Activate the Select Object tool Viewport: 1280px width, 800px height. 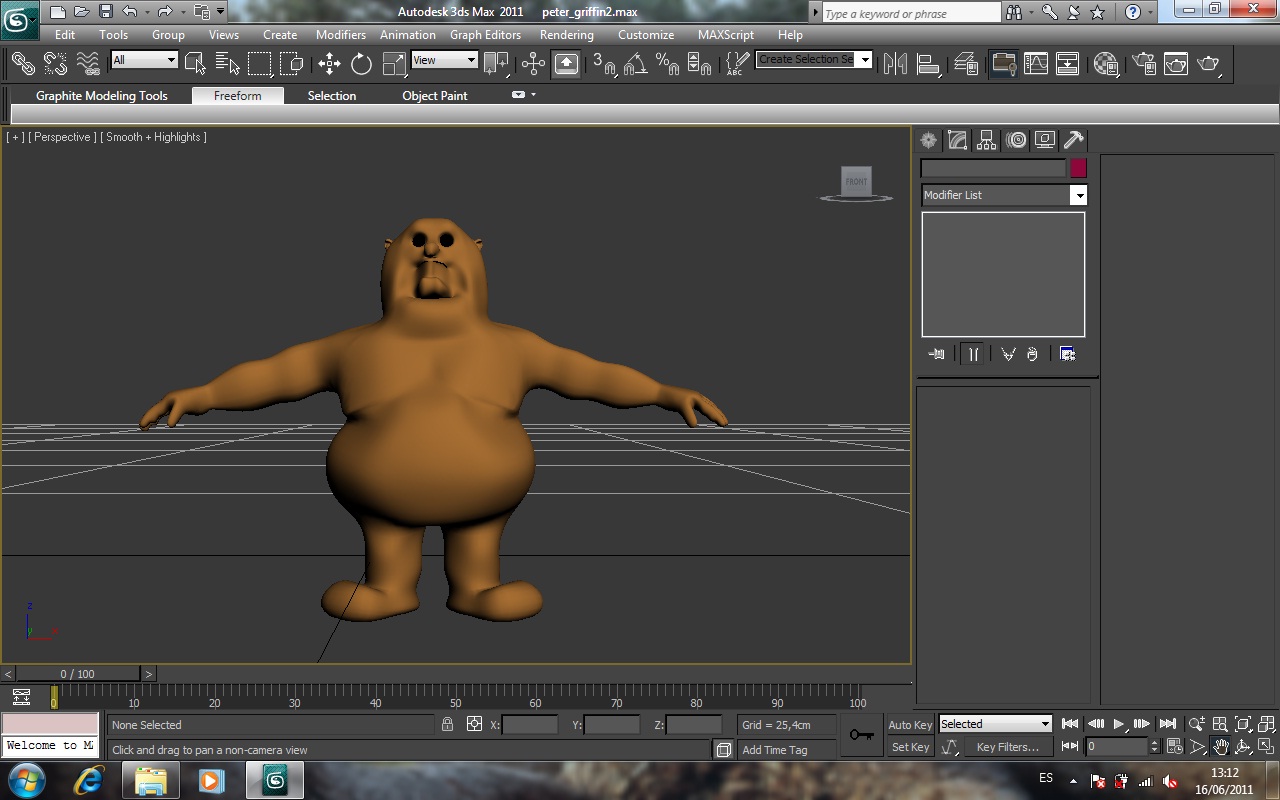coord(195,63)
